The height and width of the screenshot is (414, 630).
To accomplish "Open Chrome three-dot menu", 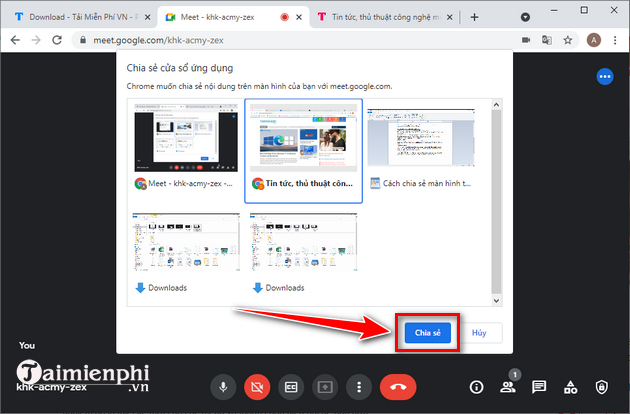I will click(x=615, y=40).
